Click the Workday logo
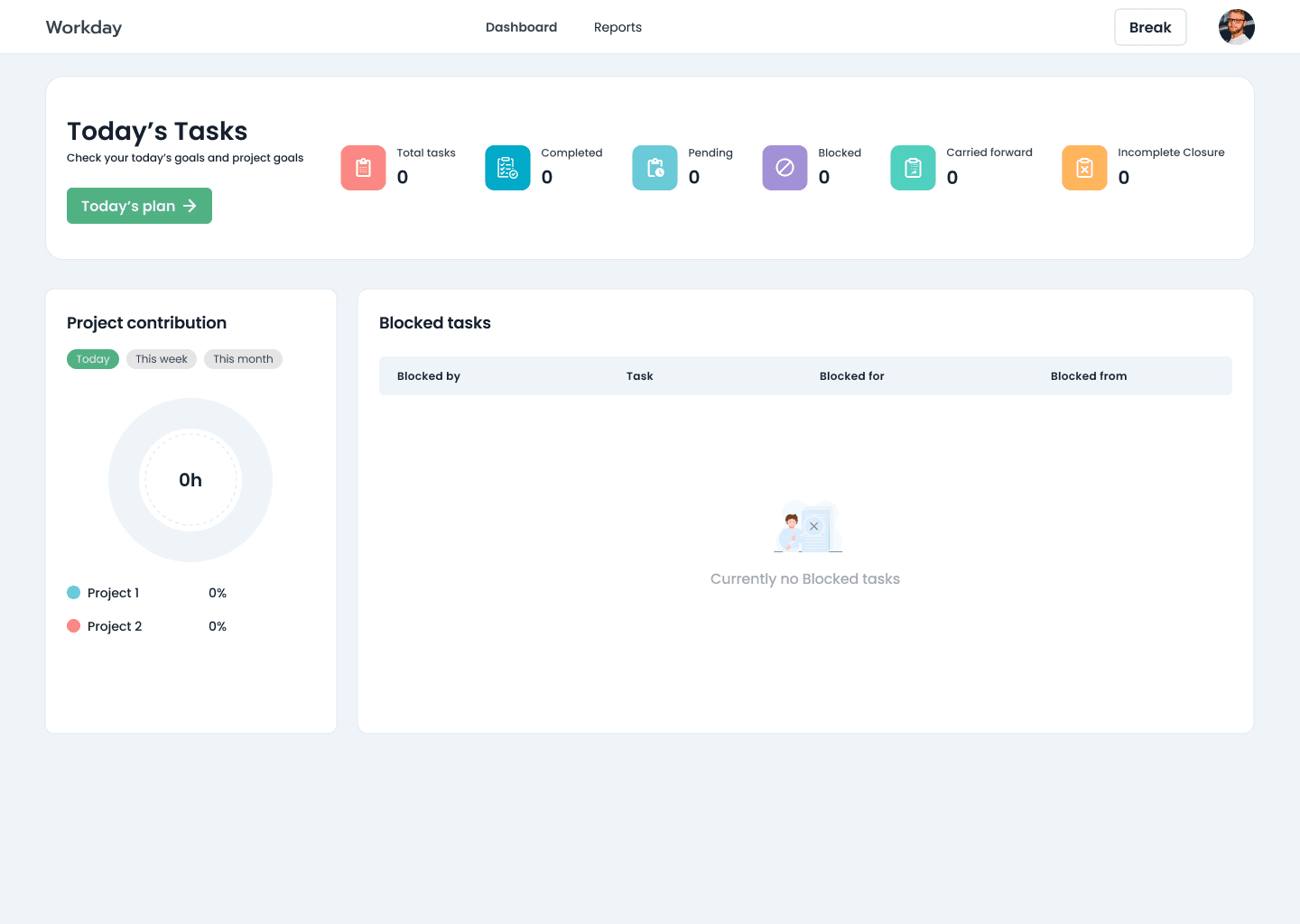Viewport: 1300px width, 924px height. coord(84,27)
